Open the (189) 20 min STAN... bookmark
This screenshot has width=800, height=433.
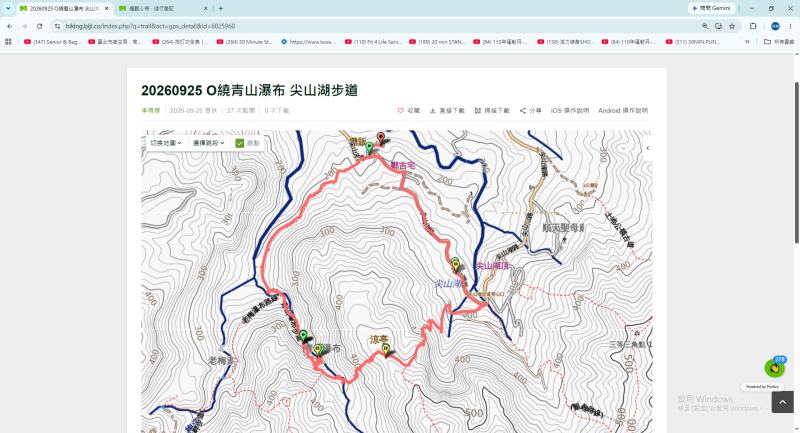click(x=437, y=42)
